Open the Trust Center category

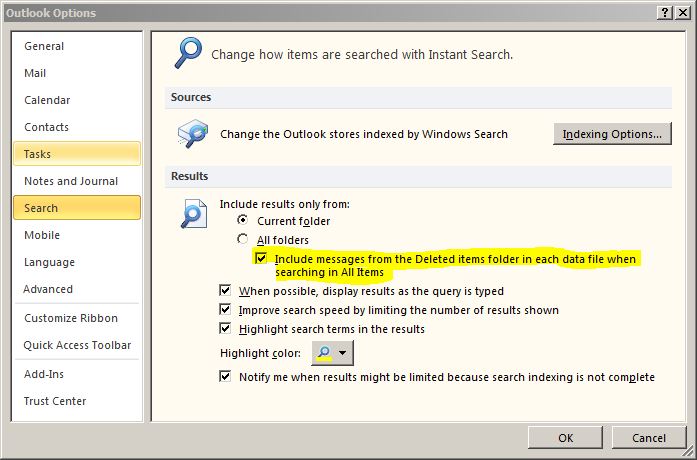coord(77,401)
